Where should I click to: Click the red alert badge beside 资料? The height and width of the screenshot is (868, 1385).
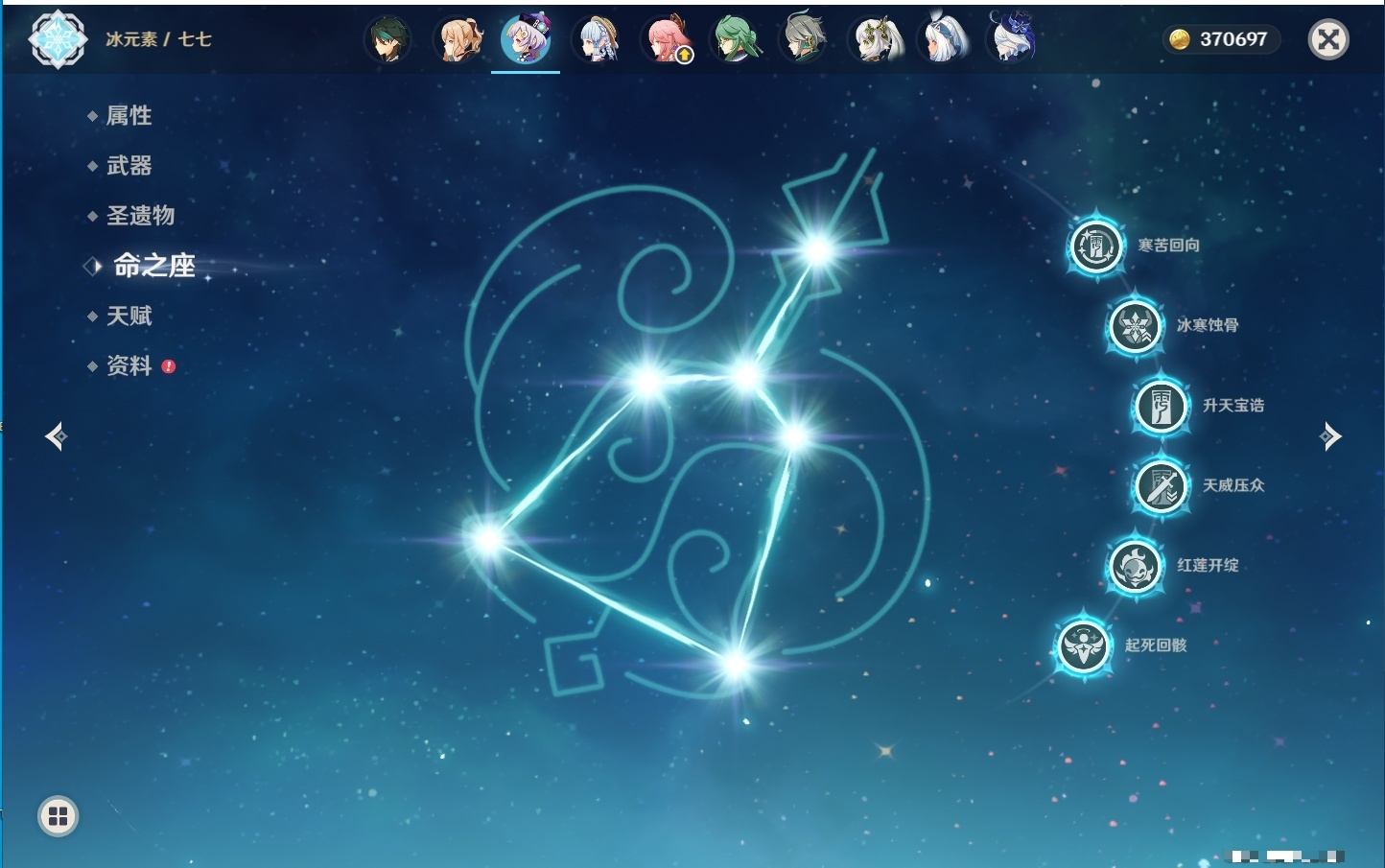tap(169, 365)
